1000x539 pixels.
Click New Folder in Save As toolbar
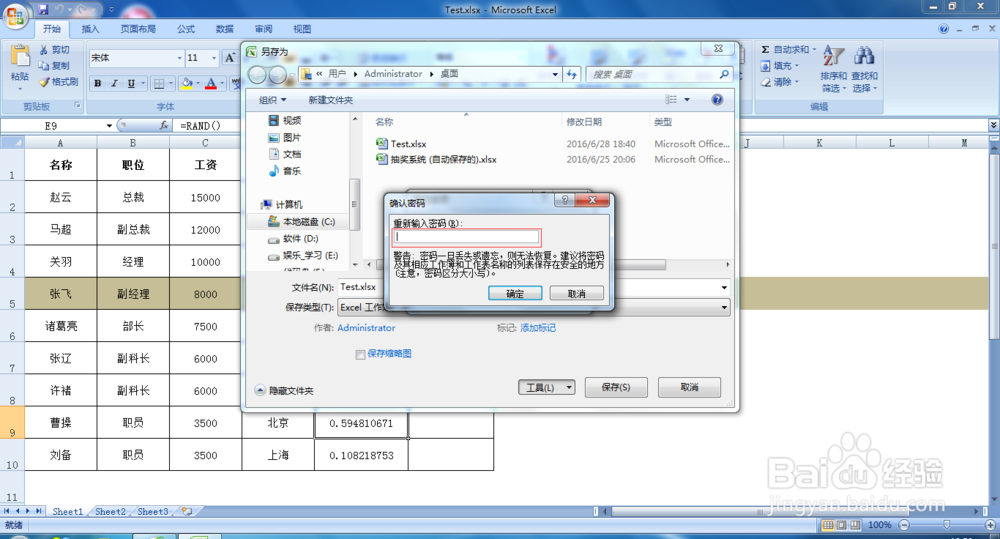pyautogui.click(x=330, y=100)
